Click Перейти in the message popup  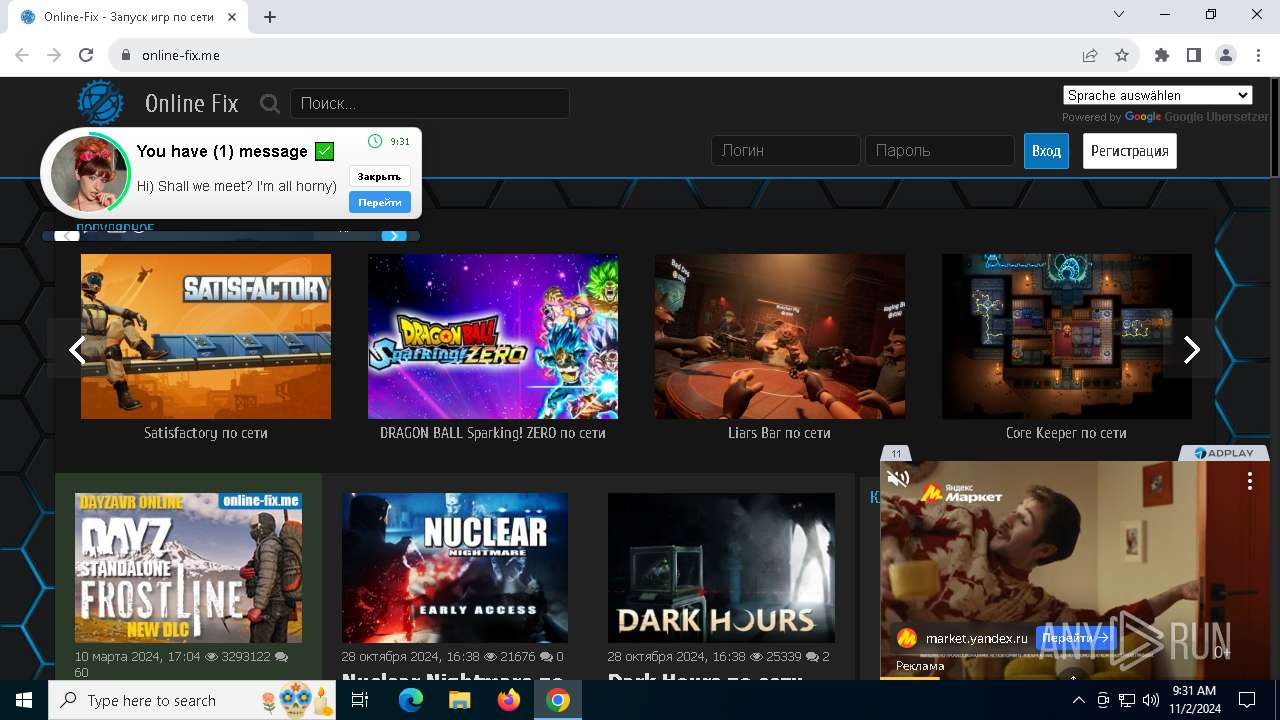pos(379,202)
